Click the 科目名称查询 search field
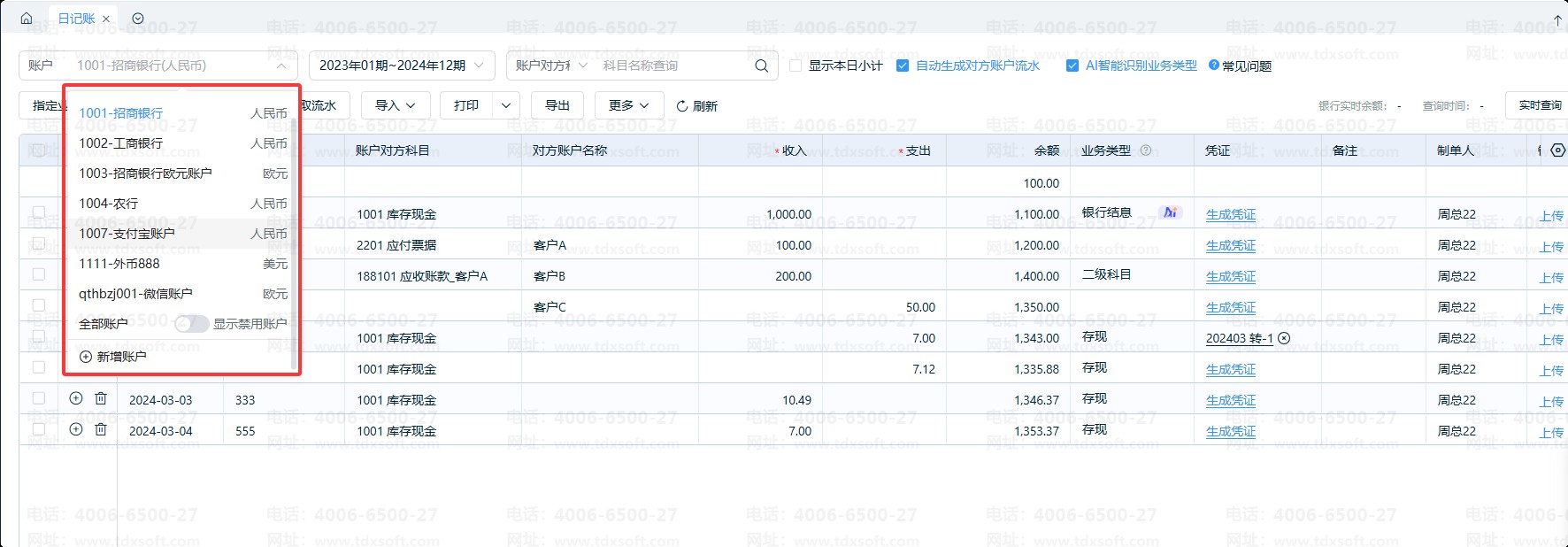Image resolution: width=1568 pixels, height=547 pixels. (x=673, y=65)
